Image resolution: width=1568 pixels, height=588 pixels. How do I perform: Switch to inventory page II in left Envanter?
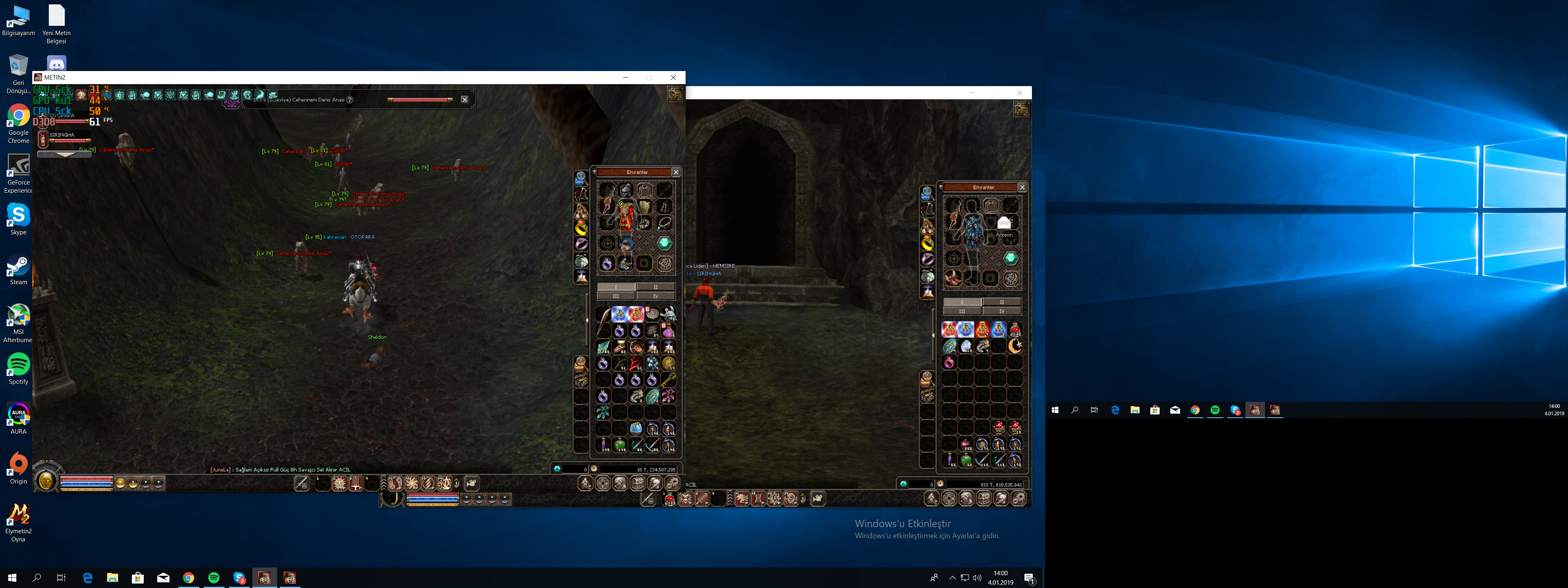pyautogui.click(x=655, y=287)
